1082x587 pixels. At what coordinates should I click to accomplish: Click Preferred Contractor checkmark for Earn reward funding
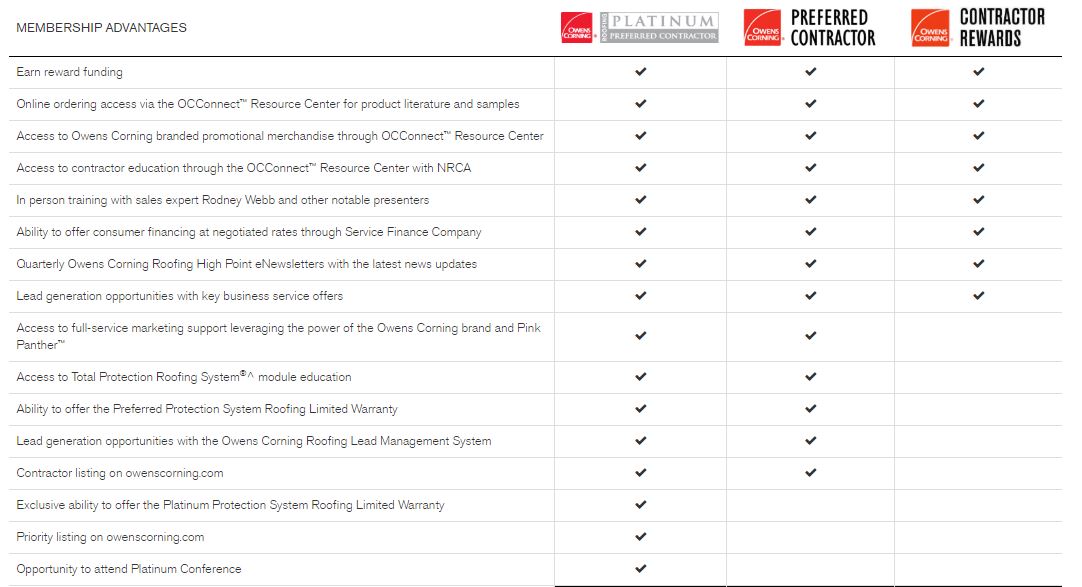click(810, 72)
